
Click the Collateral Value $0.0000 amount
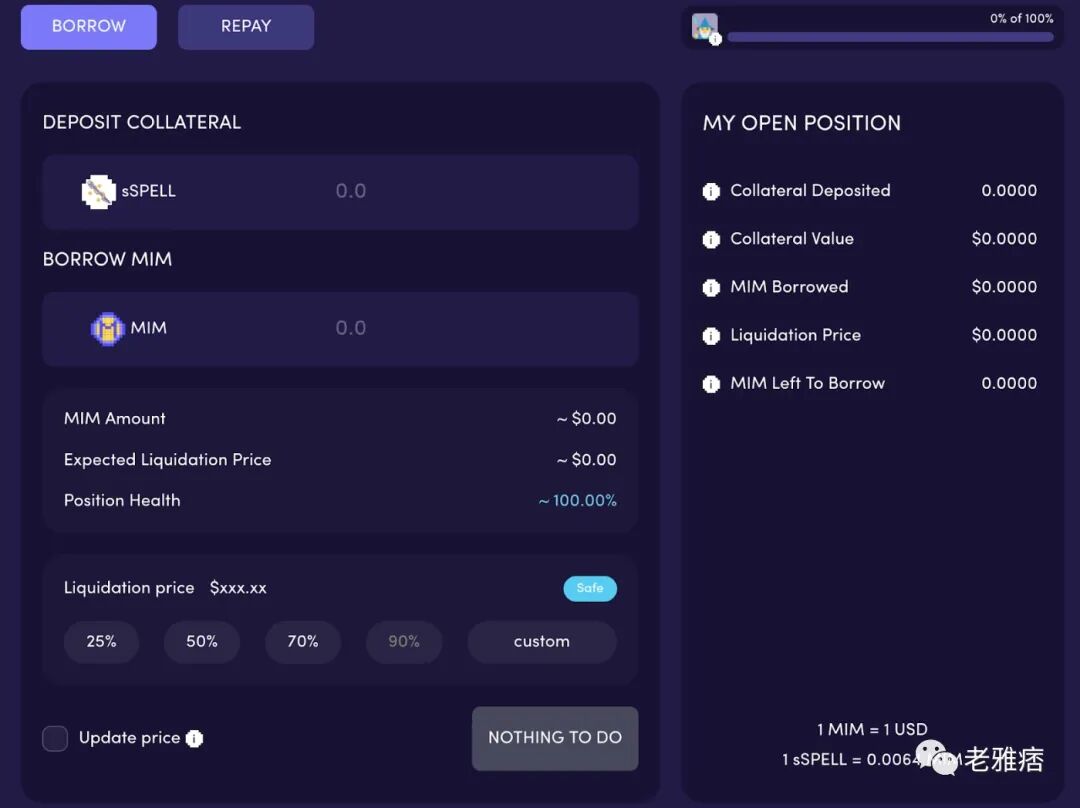click(x=1004, y=239)
